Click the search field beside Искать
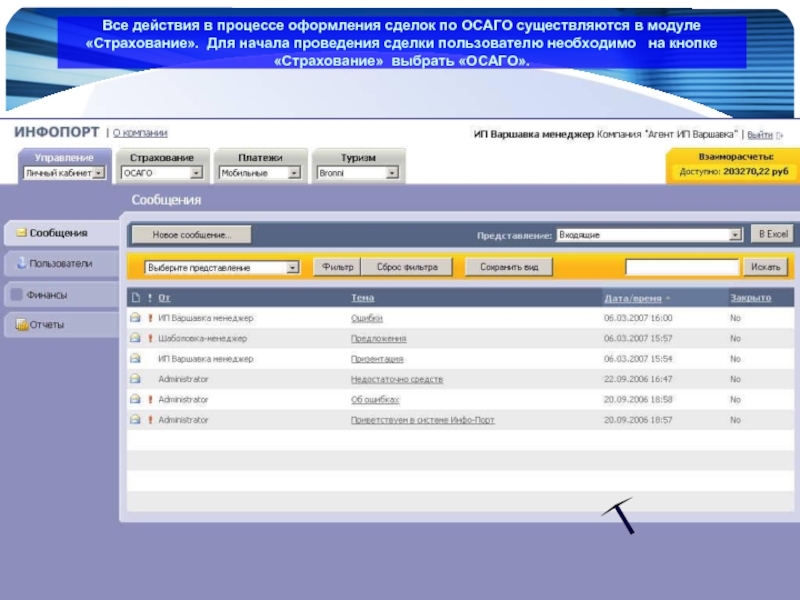The width and height of the screenshot is (800, 600). [682, 267]
